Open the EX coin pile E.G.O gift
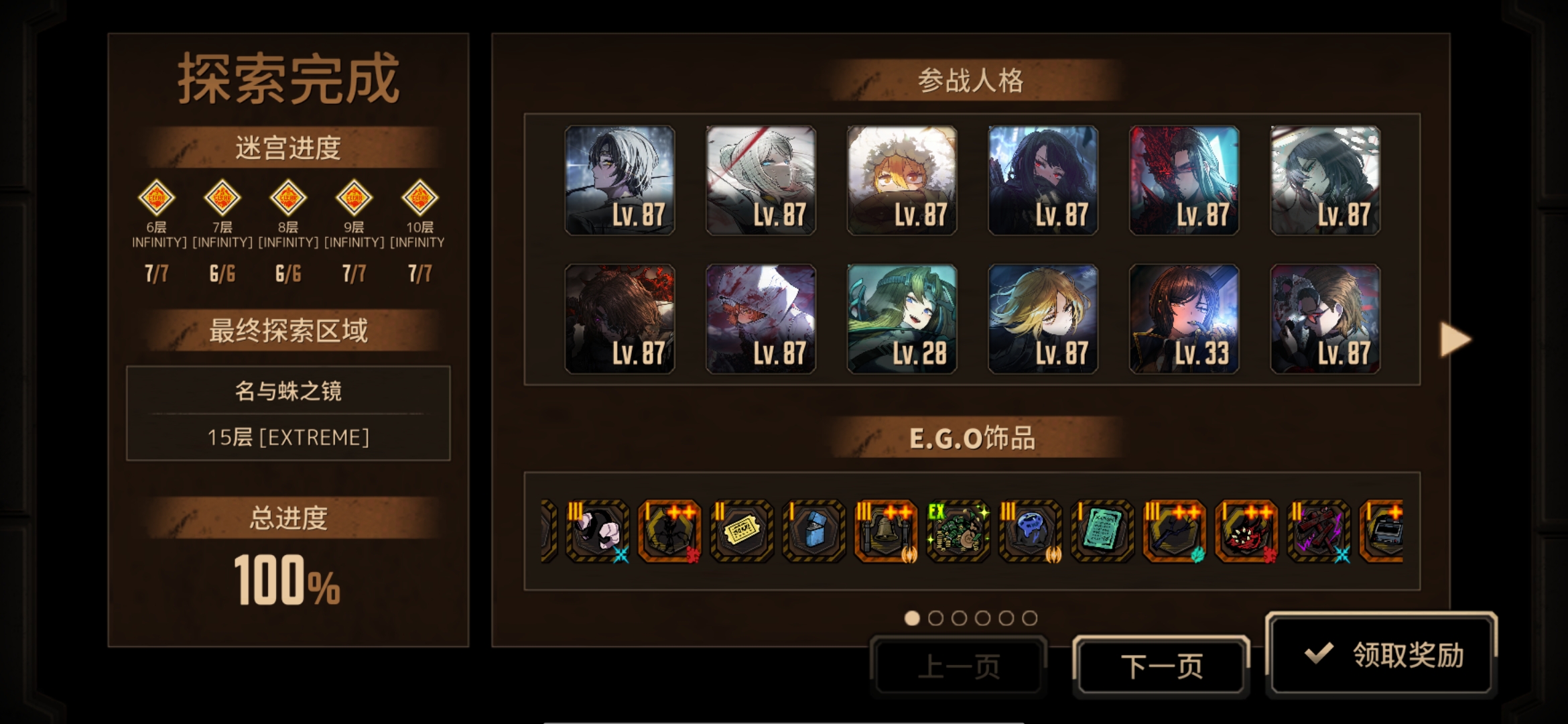 (x=958, y=532)
